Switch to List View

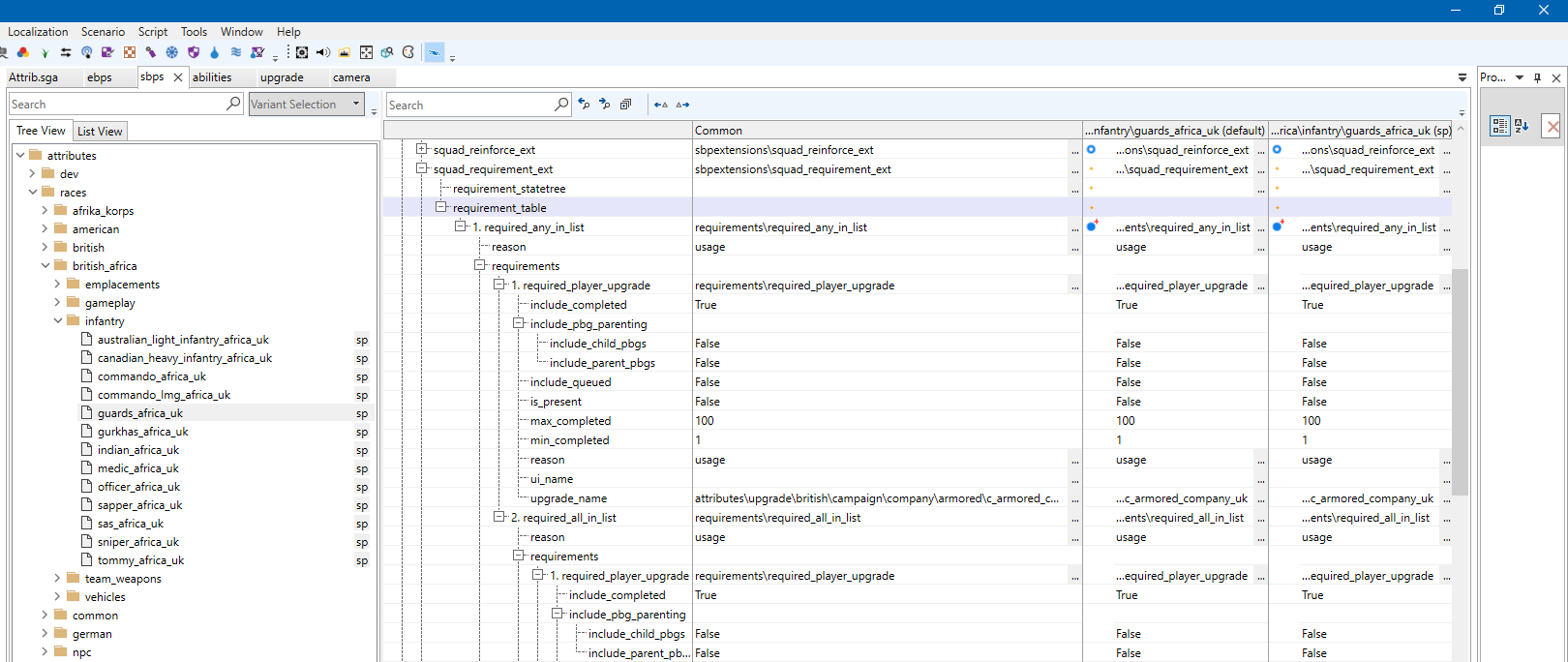(100, 132)
